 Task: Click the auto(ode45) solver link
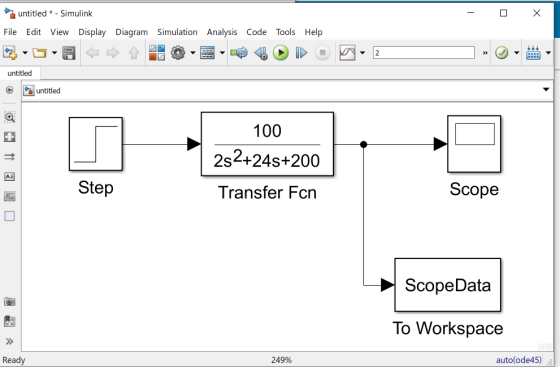click(x=518, y=360)
